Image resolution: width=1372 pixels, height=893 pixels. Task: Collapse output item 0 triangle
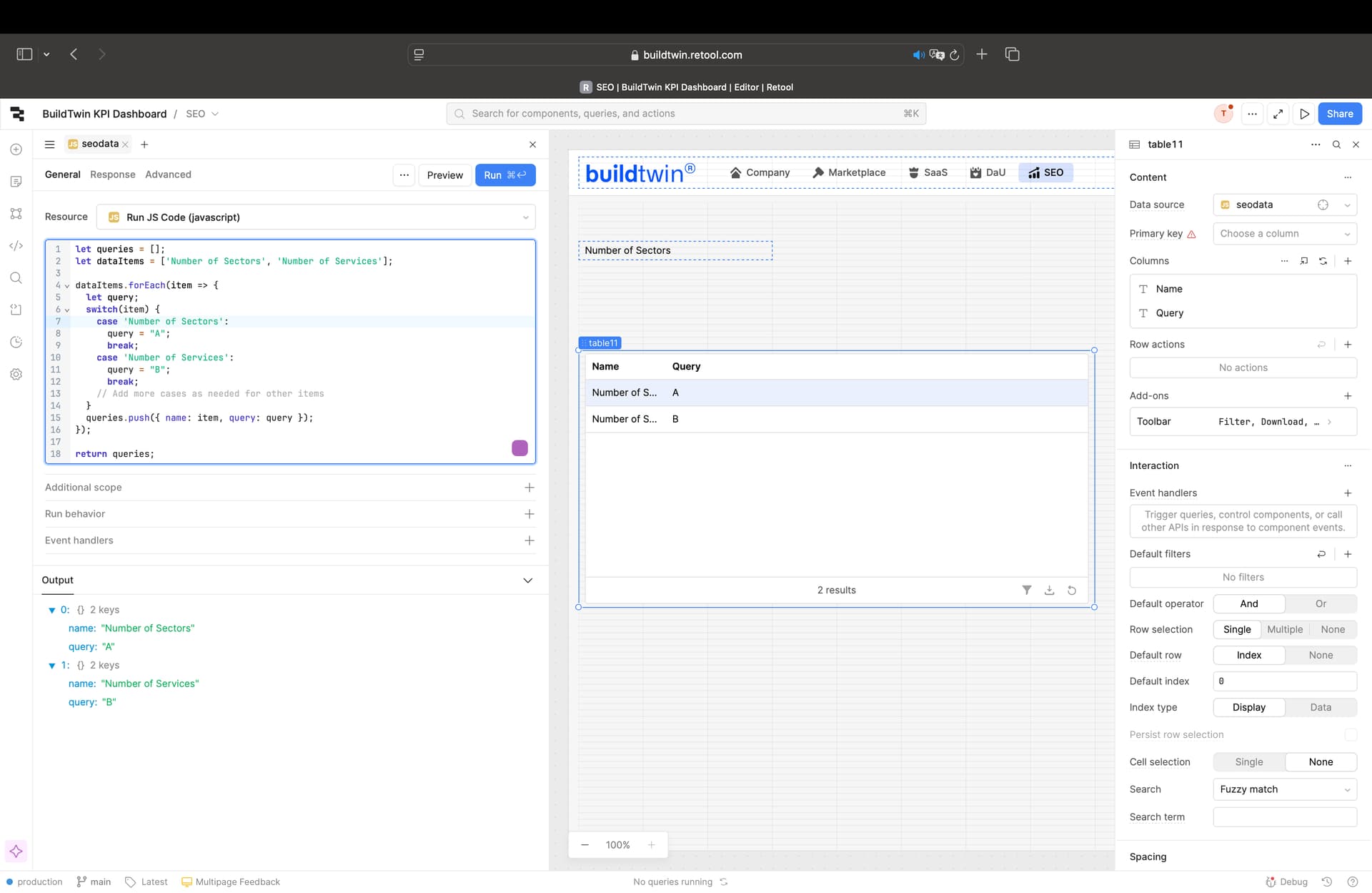[51, 611]
